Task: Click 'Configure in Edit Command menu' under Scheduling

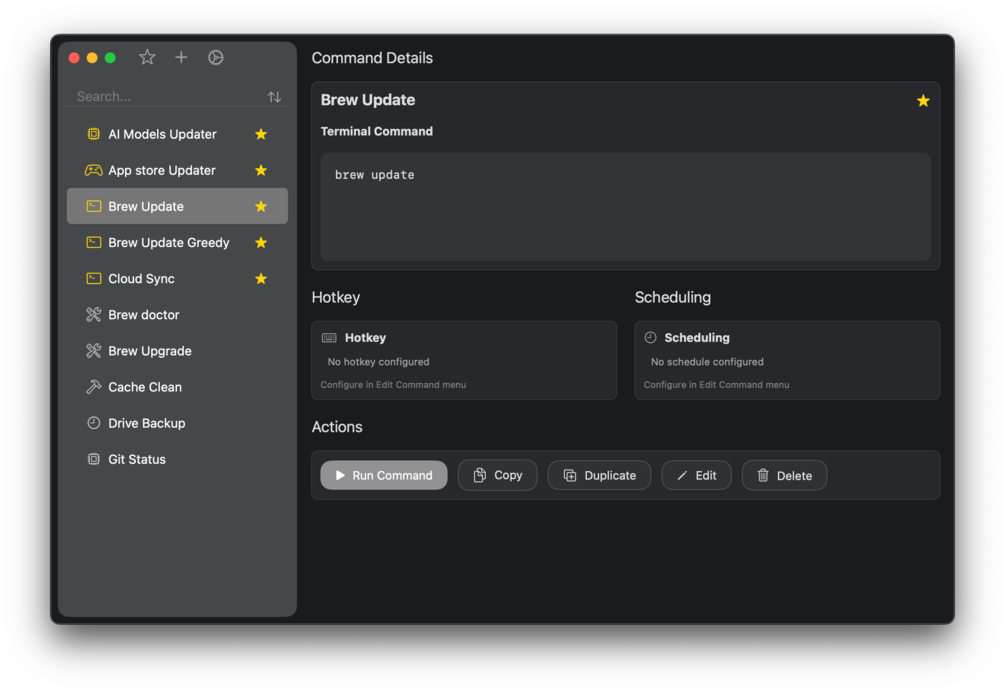Action: pyautogui.click(x=717, y=385)
